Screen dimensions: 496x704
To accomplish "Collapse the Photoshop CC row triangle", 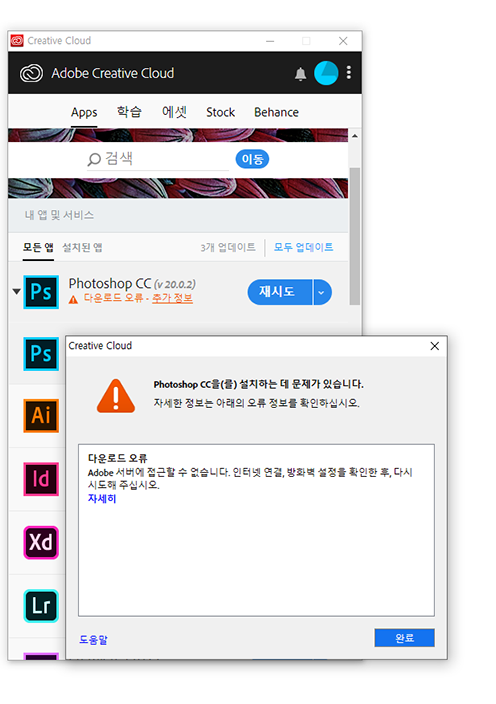I will (x=17, y=292).
